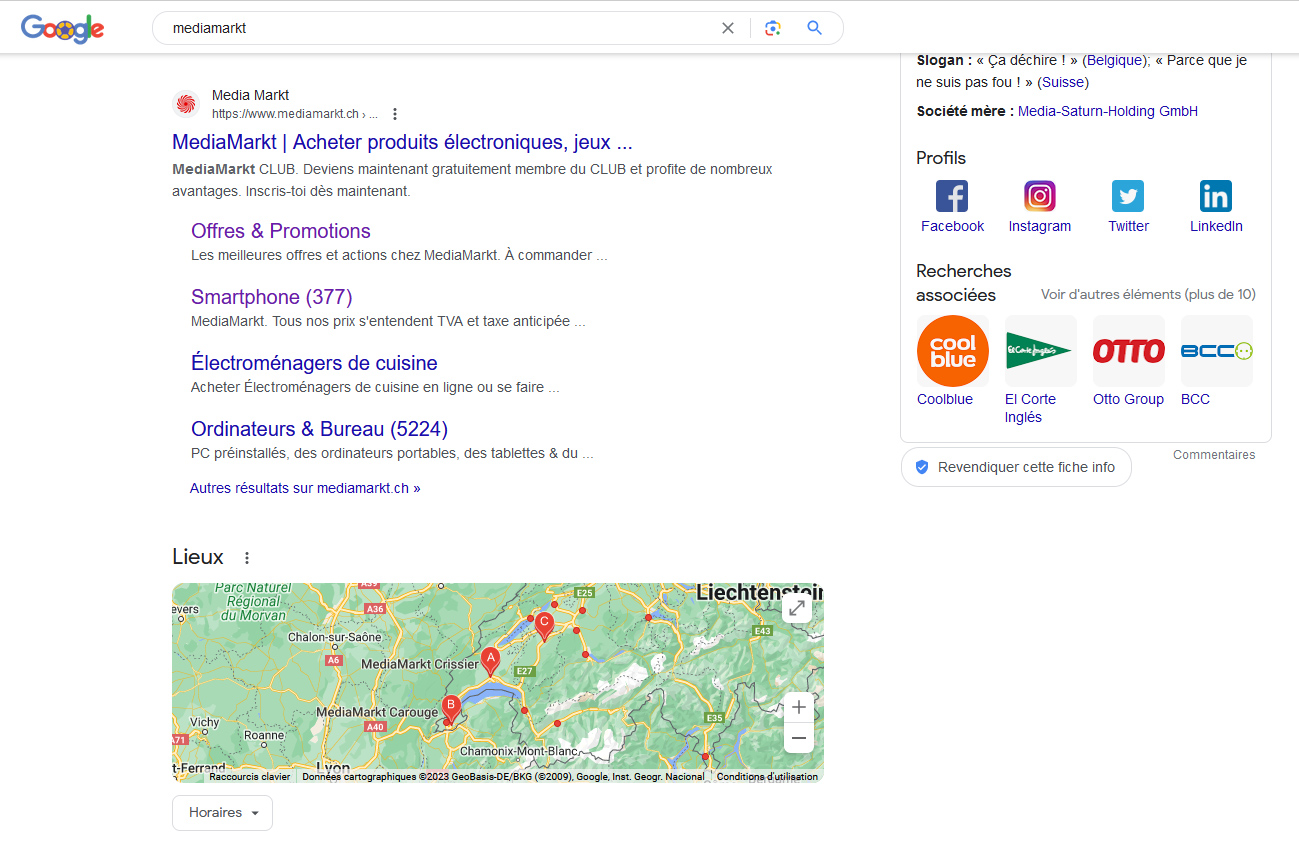Open the BCC logo thumbnail
This screenshot has height=846, width=1299.
pos(1217,351)
